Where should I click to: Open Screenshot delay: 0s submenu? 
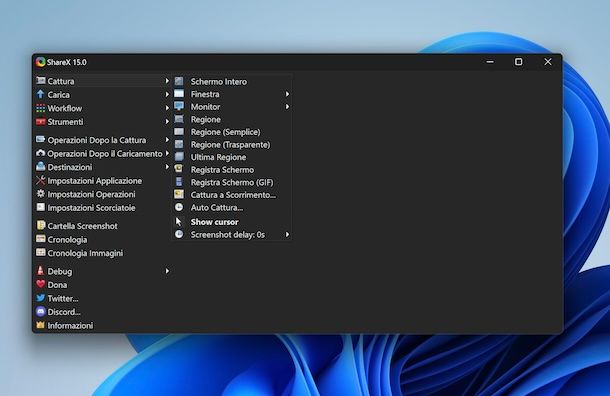tap(231, 235)
